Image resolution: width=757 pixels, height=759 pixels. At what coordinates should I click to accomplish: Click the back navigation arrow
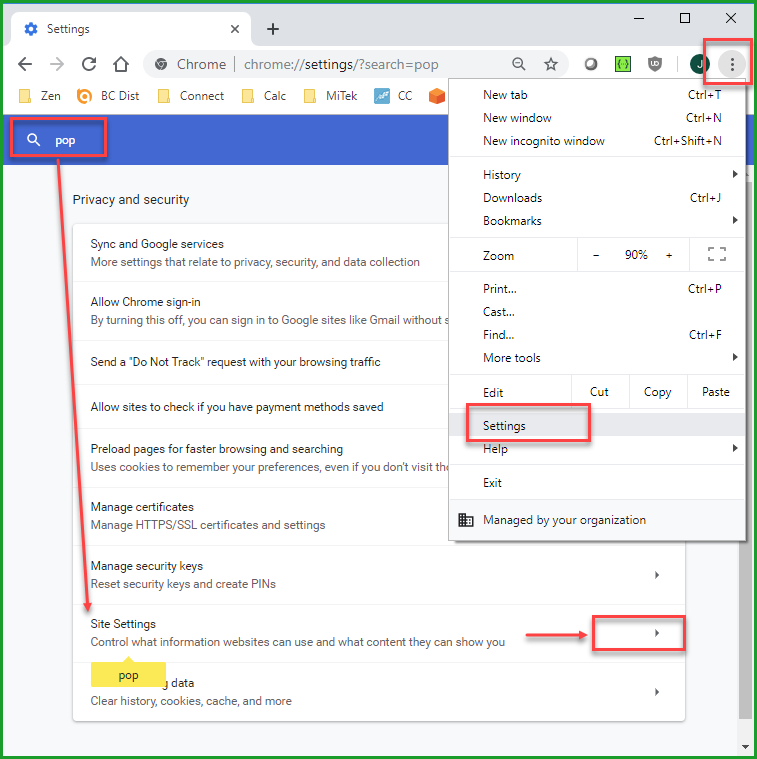point(25,64)
